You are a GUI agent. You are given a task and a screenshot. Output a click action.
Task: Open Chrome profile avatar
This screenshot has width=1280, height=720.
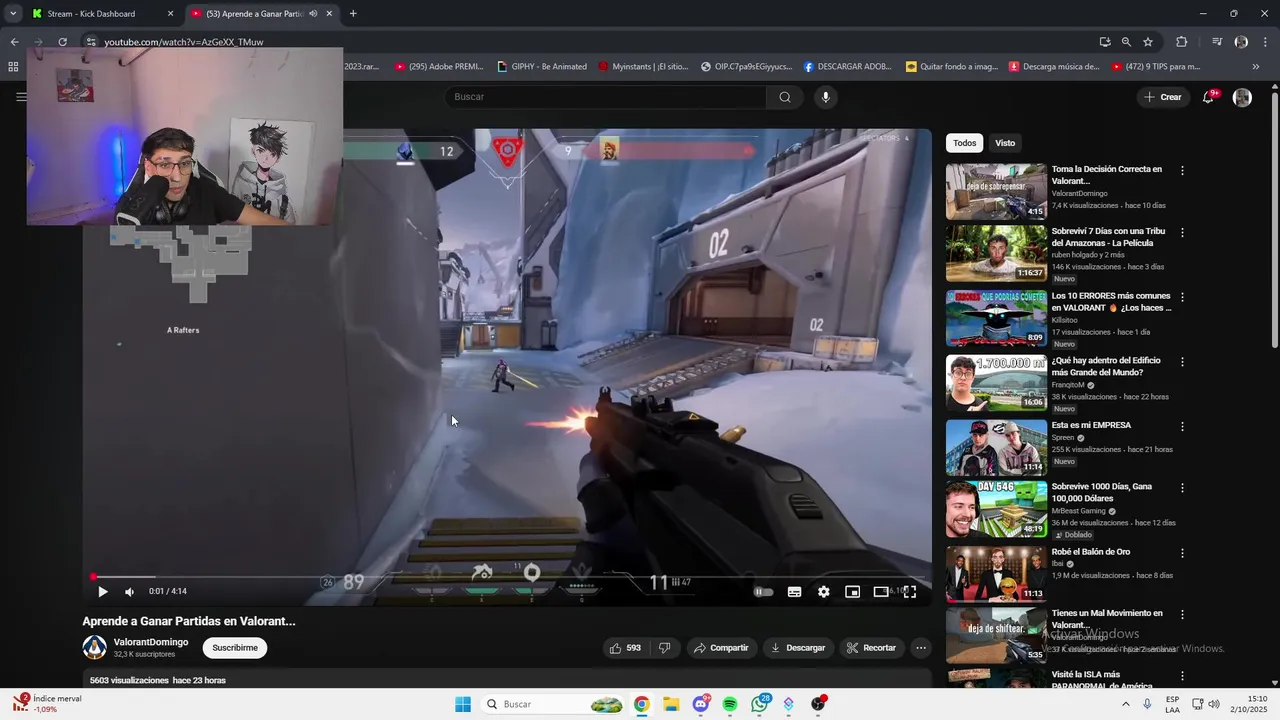pos(1241,42)
